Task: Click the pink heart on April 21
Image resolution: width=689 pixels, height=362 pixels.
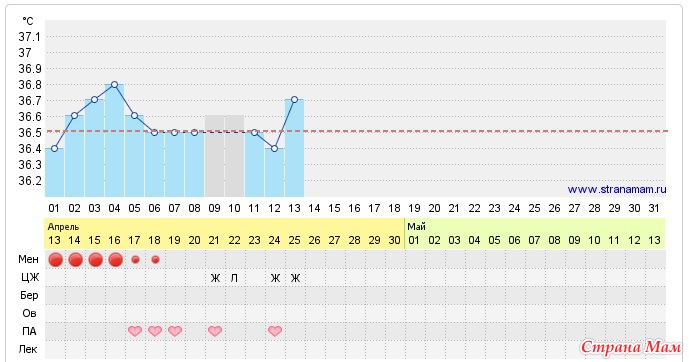Action: click(215, 331)
